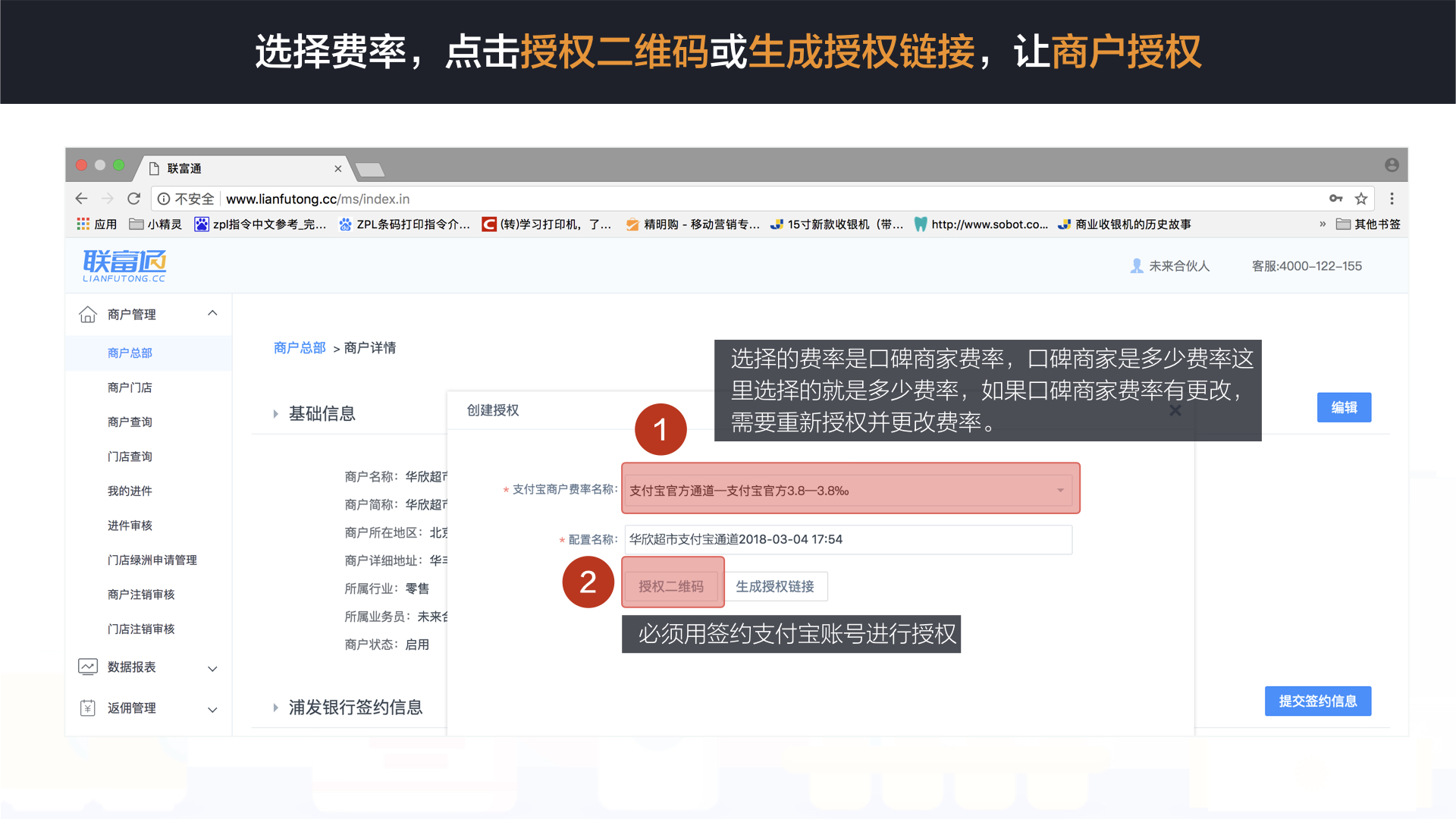
Task: Expand the 数据报表 sidebar section
Action: coord(212,668)
